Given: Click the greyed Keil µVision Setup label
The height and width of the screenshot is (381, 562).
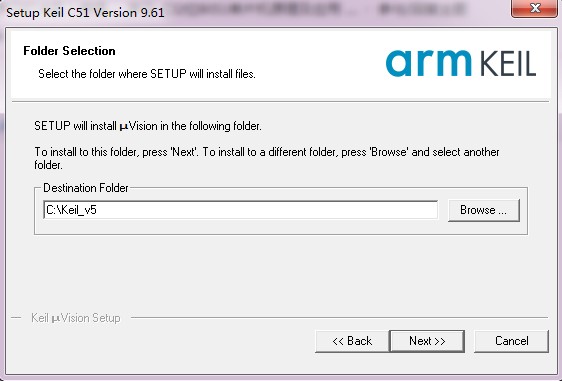Looking at the screenshot, I should coord(76,318).
